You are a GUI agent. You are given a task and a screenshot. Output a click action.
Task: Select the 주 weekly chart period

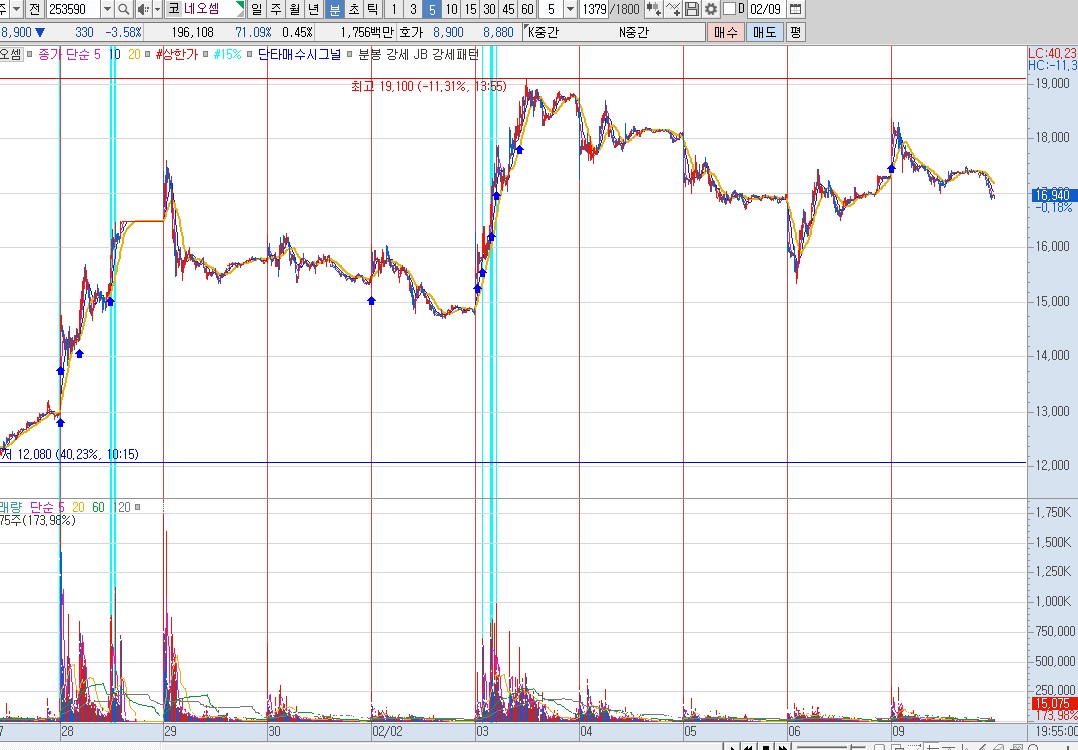(276, 9)
